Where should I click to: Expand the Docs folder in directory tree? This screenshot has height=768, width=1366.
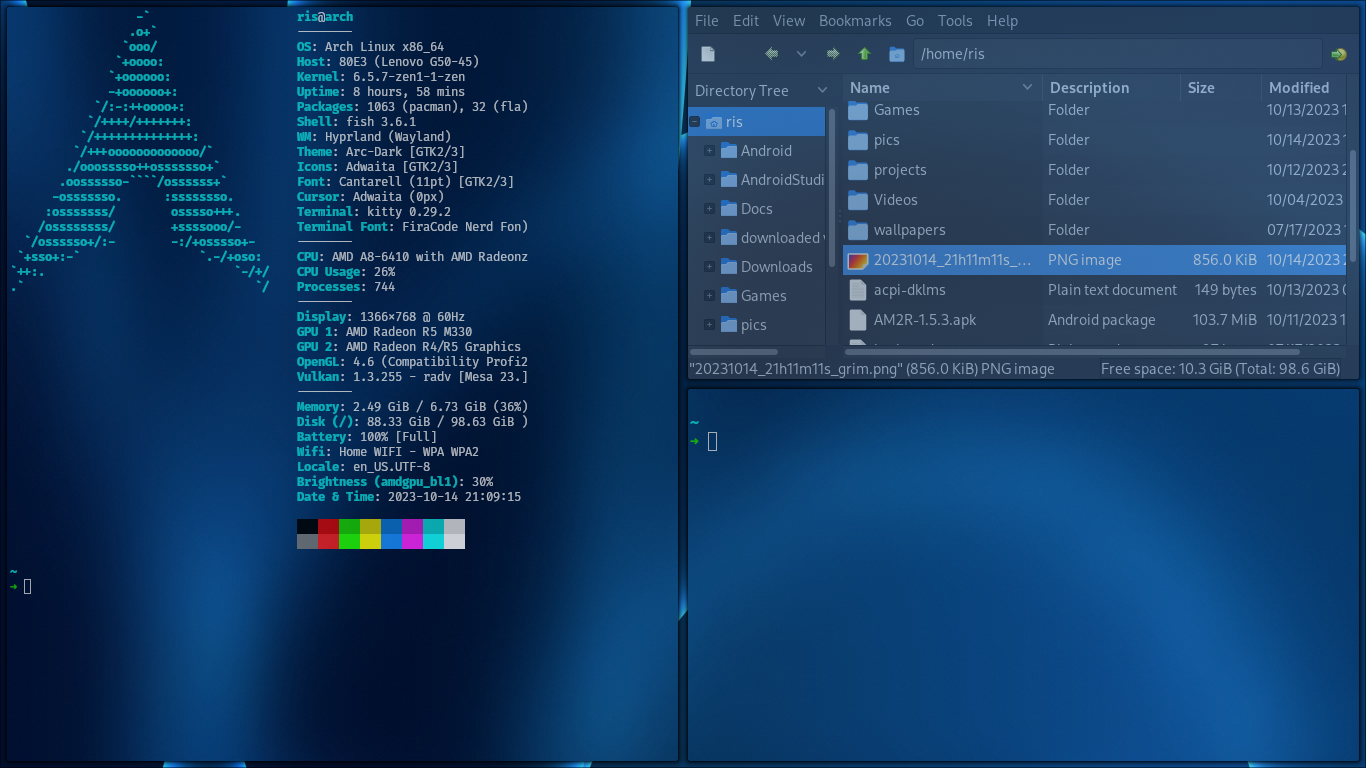[x=709, y=209]
